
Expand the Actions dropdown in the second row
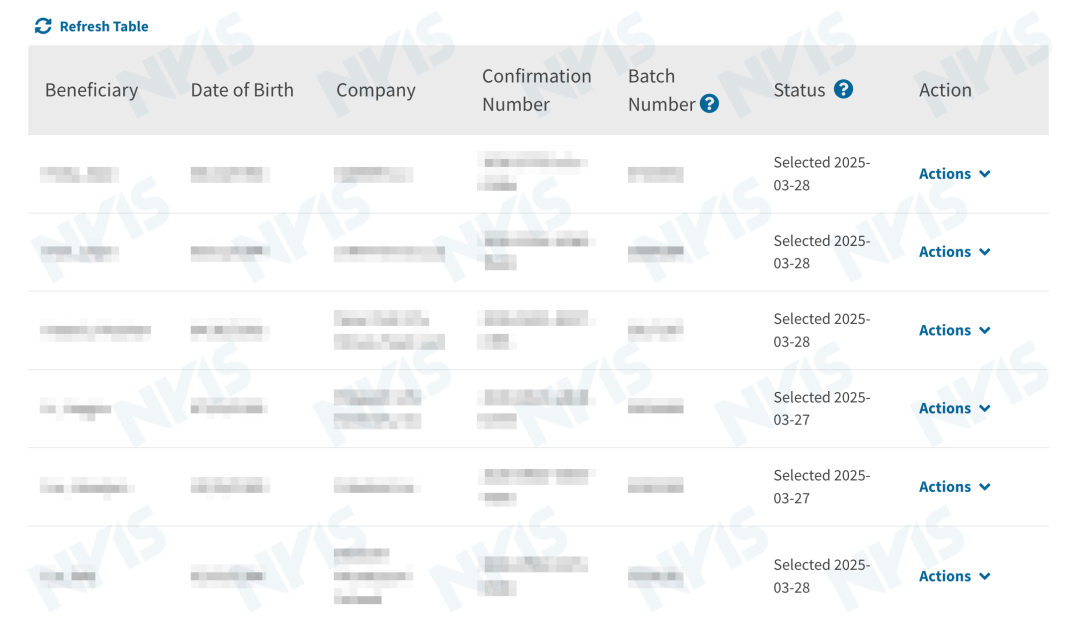954,252
